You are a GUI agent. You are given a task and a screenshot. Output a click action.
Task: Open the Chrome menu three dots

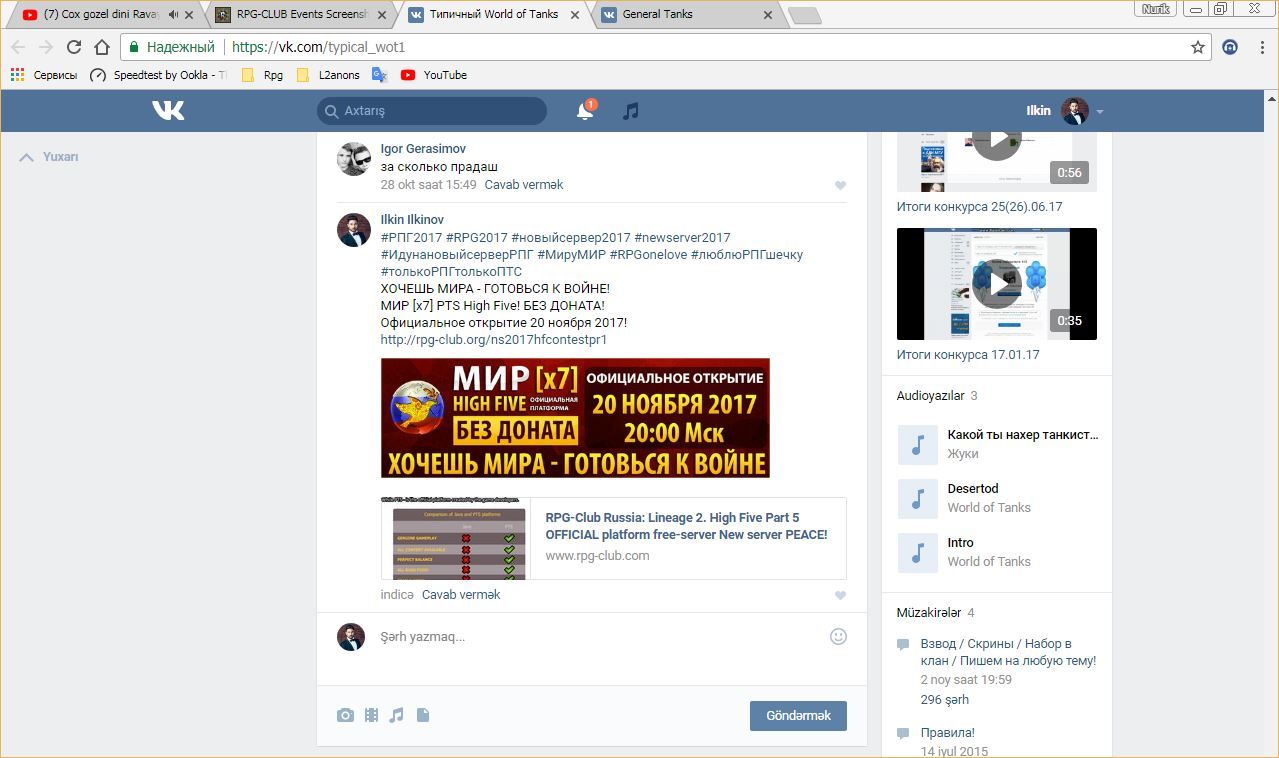pyautogui.click(x=1262, y=47)
